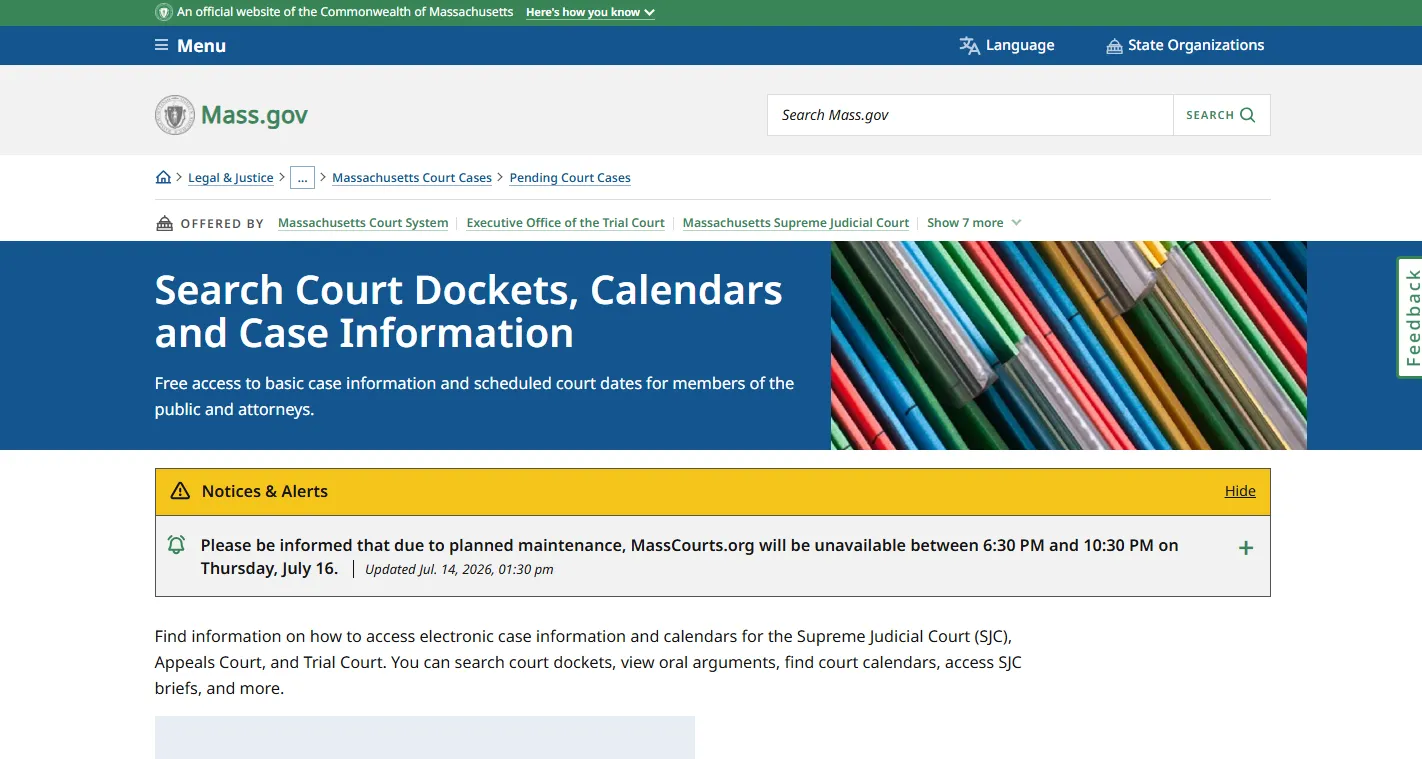Open the Feedback side tab
Image resolution: width=1422 pixels, height=759 pixels.
[1410, 317]
